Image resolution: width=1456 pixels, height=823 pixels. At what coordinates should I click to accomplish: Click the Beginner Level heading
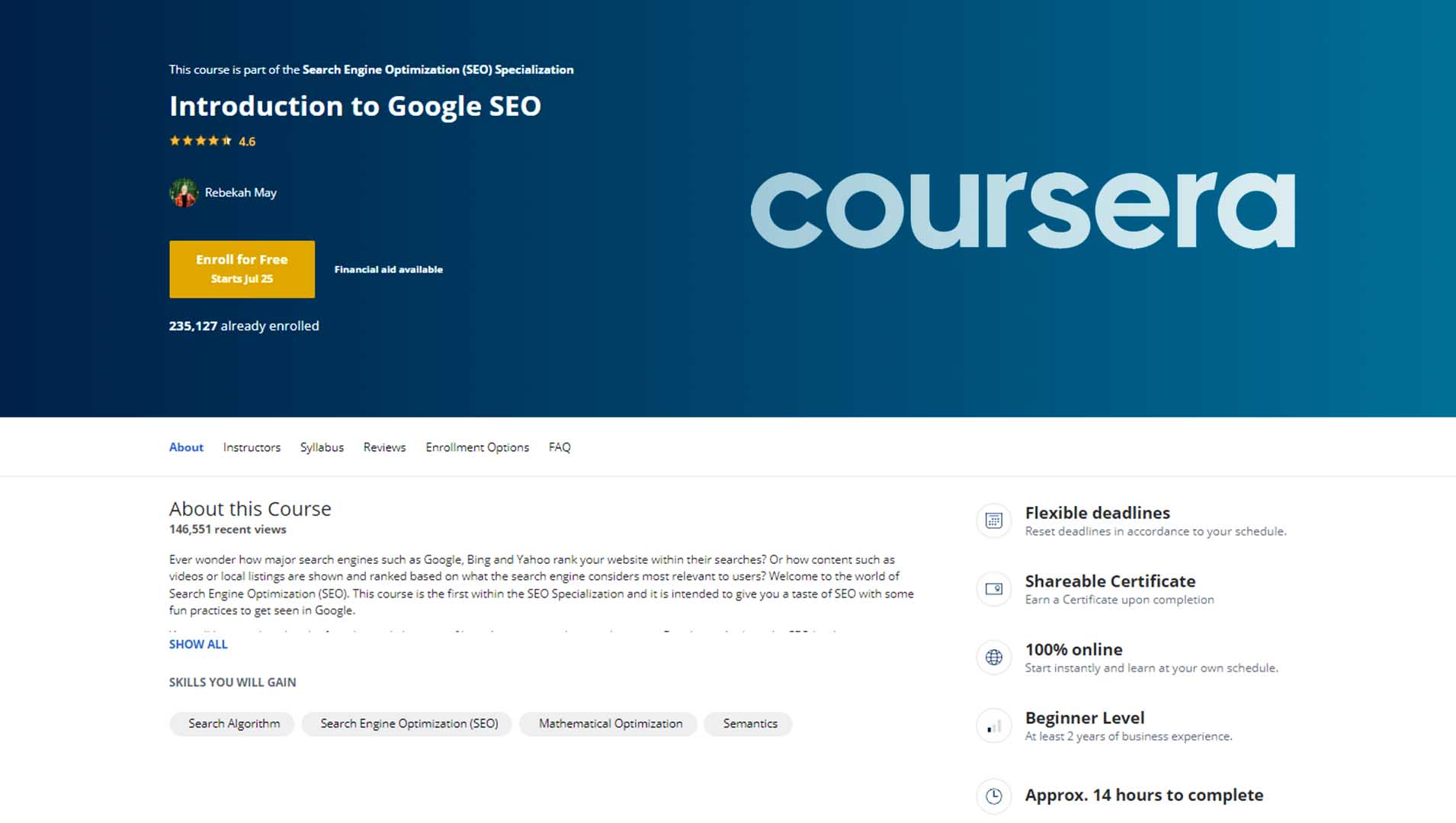coord(1085,718)
